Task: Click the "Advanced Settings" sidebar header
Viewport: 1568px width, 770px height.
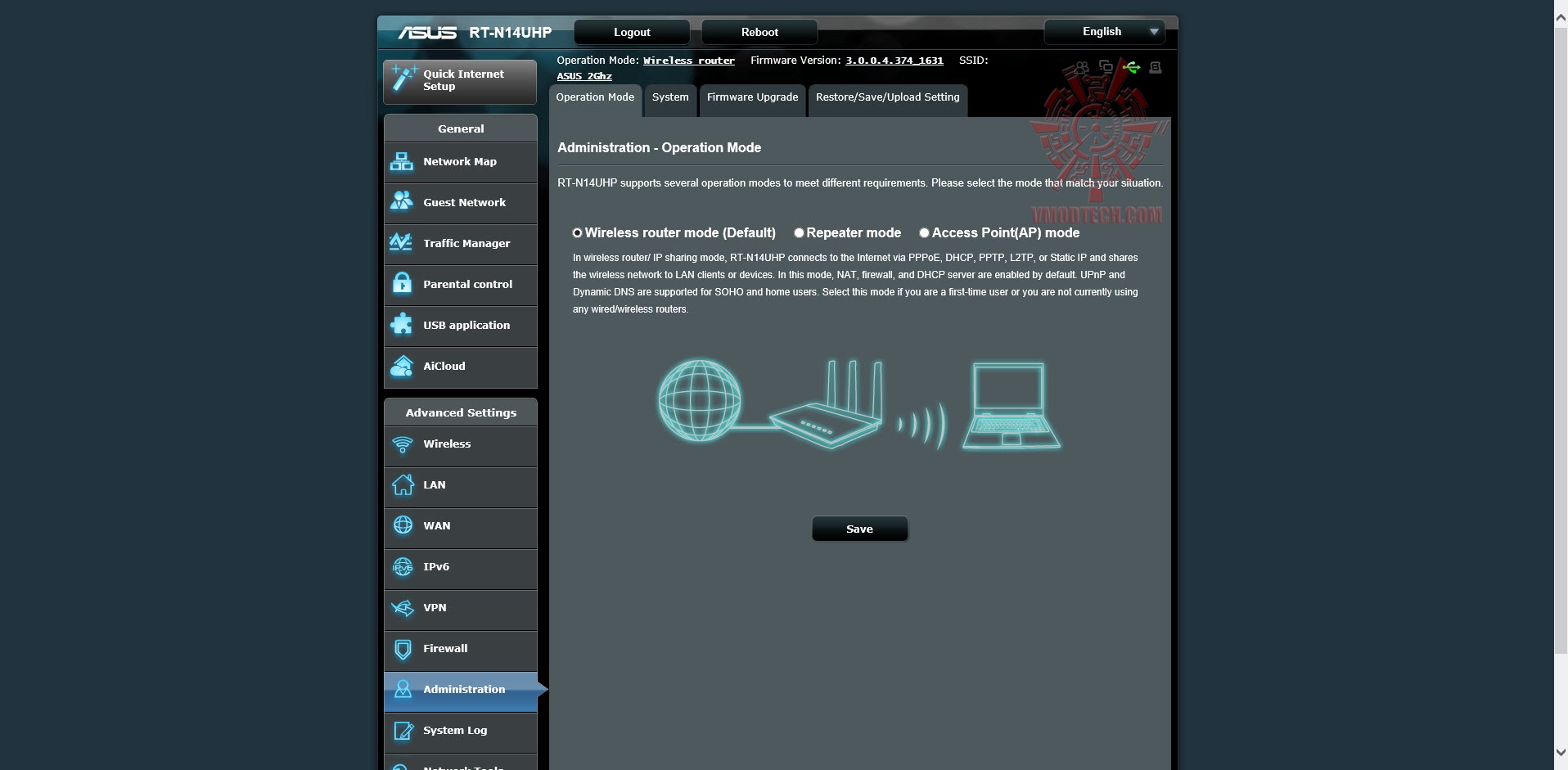Action: click(461, 412)
